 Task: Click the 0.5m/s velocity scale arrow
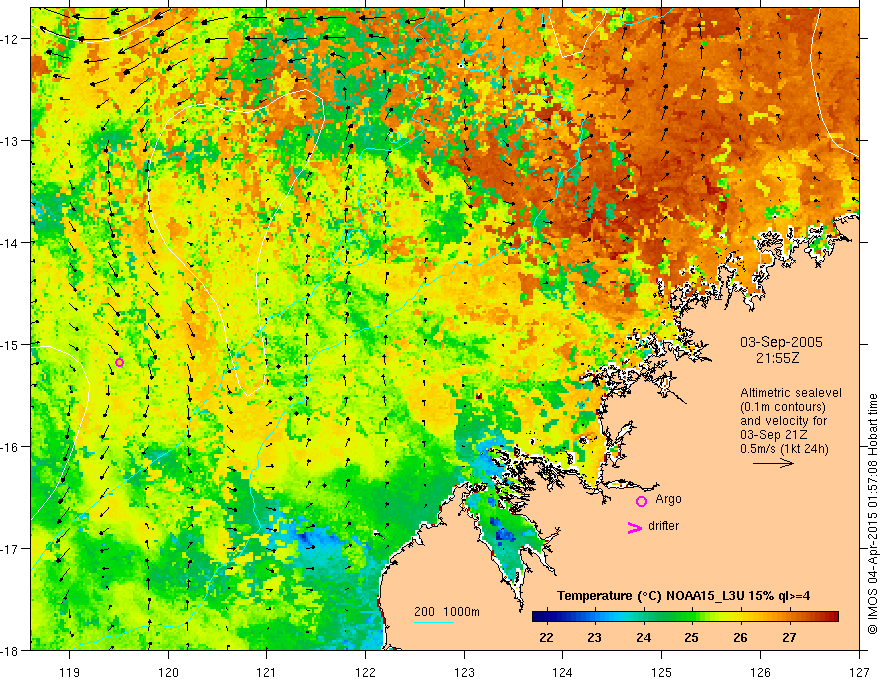click(773, 463)
